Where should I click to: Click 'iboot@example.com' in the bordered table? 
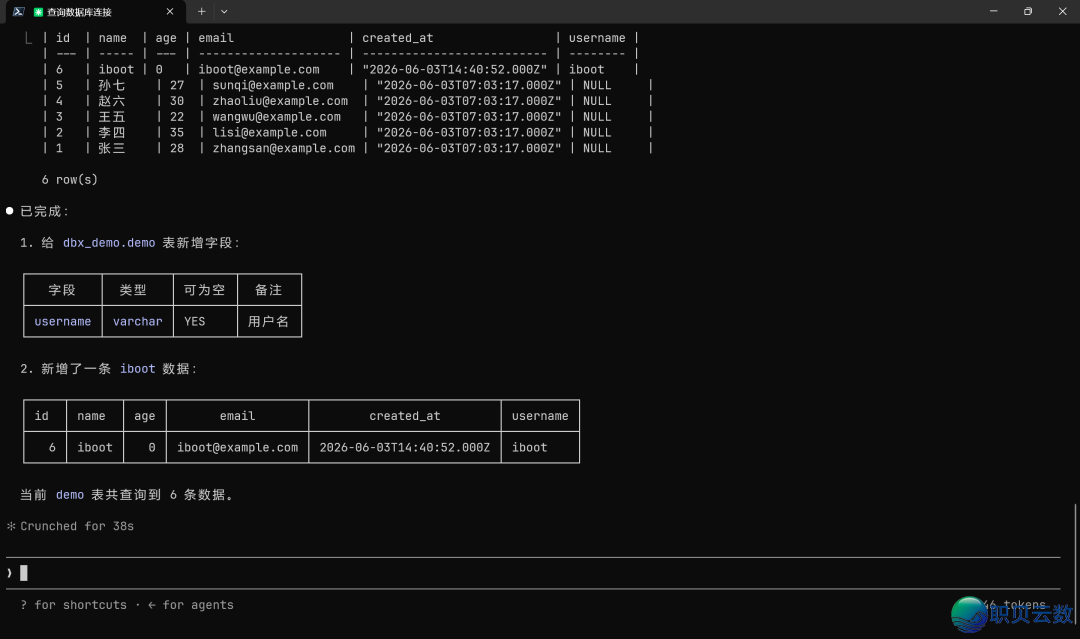click(238, 448)
